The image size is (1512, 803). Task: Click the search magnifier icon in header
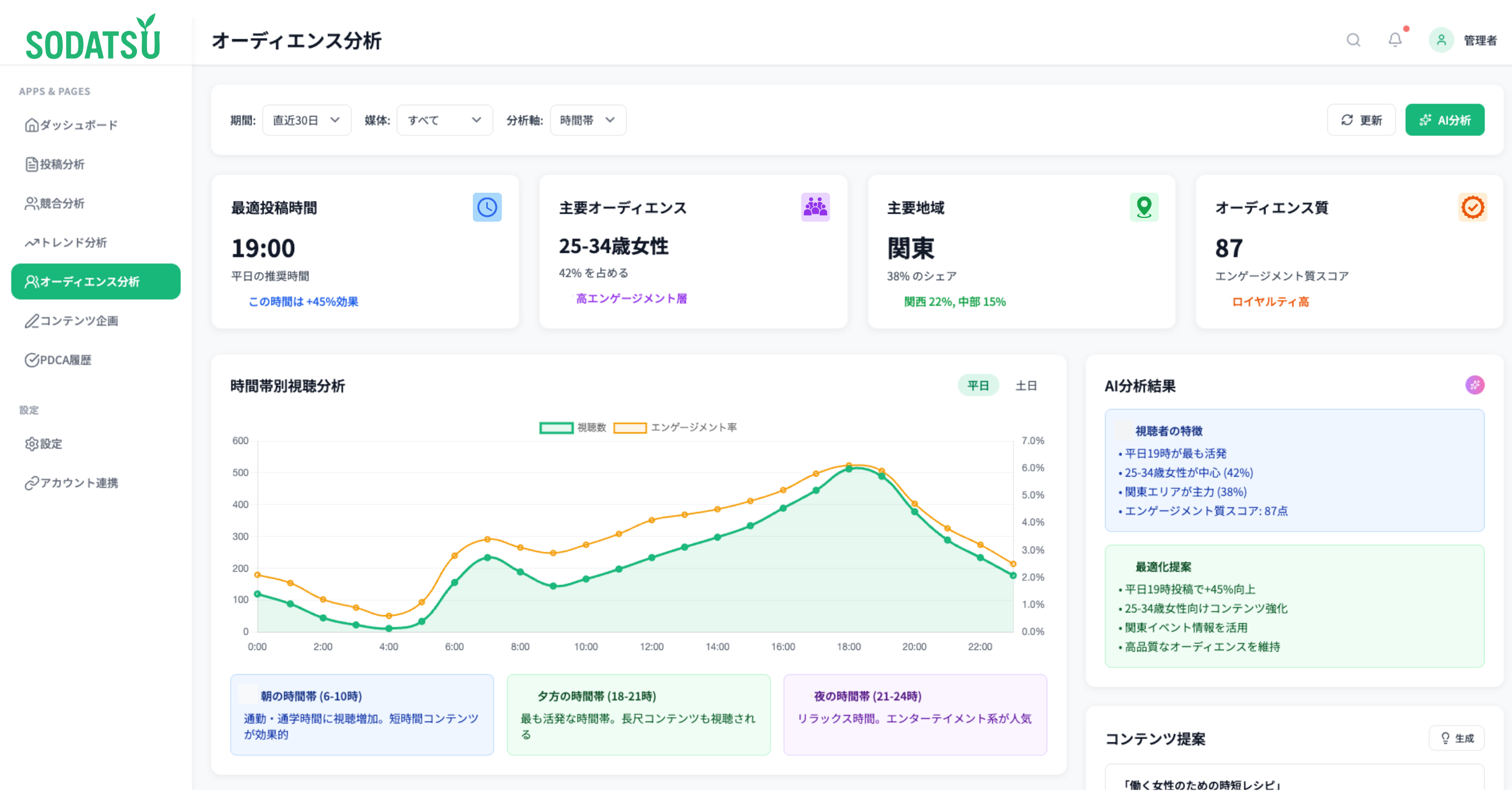(x=1353, y=40)
